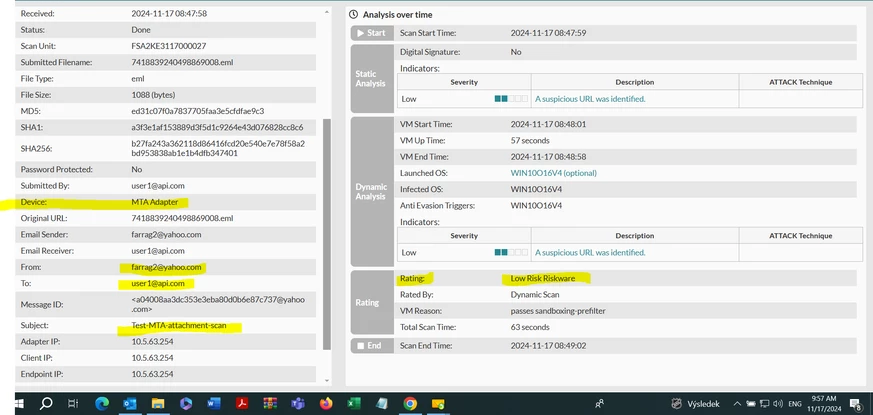The image size is (873, 415).
Task: Click the Rating section side label
Action: pos(372,302)
